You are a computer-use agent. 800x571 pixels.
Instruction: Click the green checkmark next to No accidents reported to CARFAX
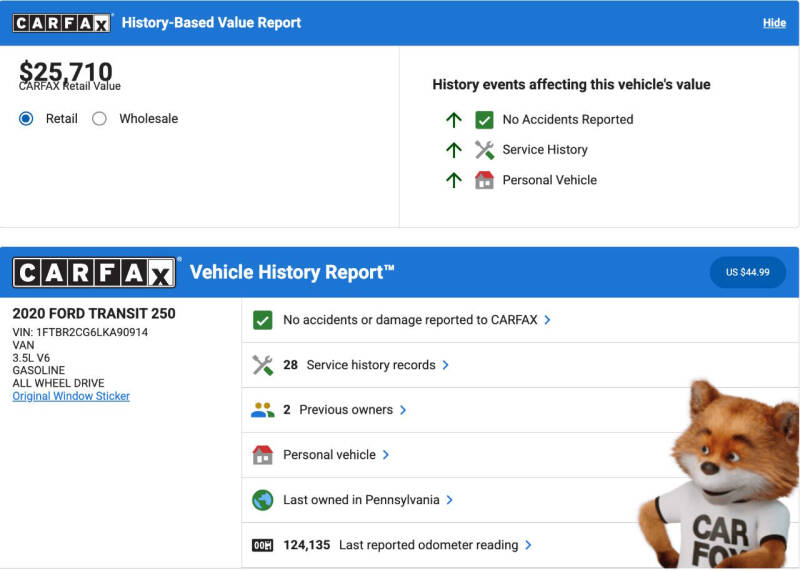(x=262, y=320)
